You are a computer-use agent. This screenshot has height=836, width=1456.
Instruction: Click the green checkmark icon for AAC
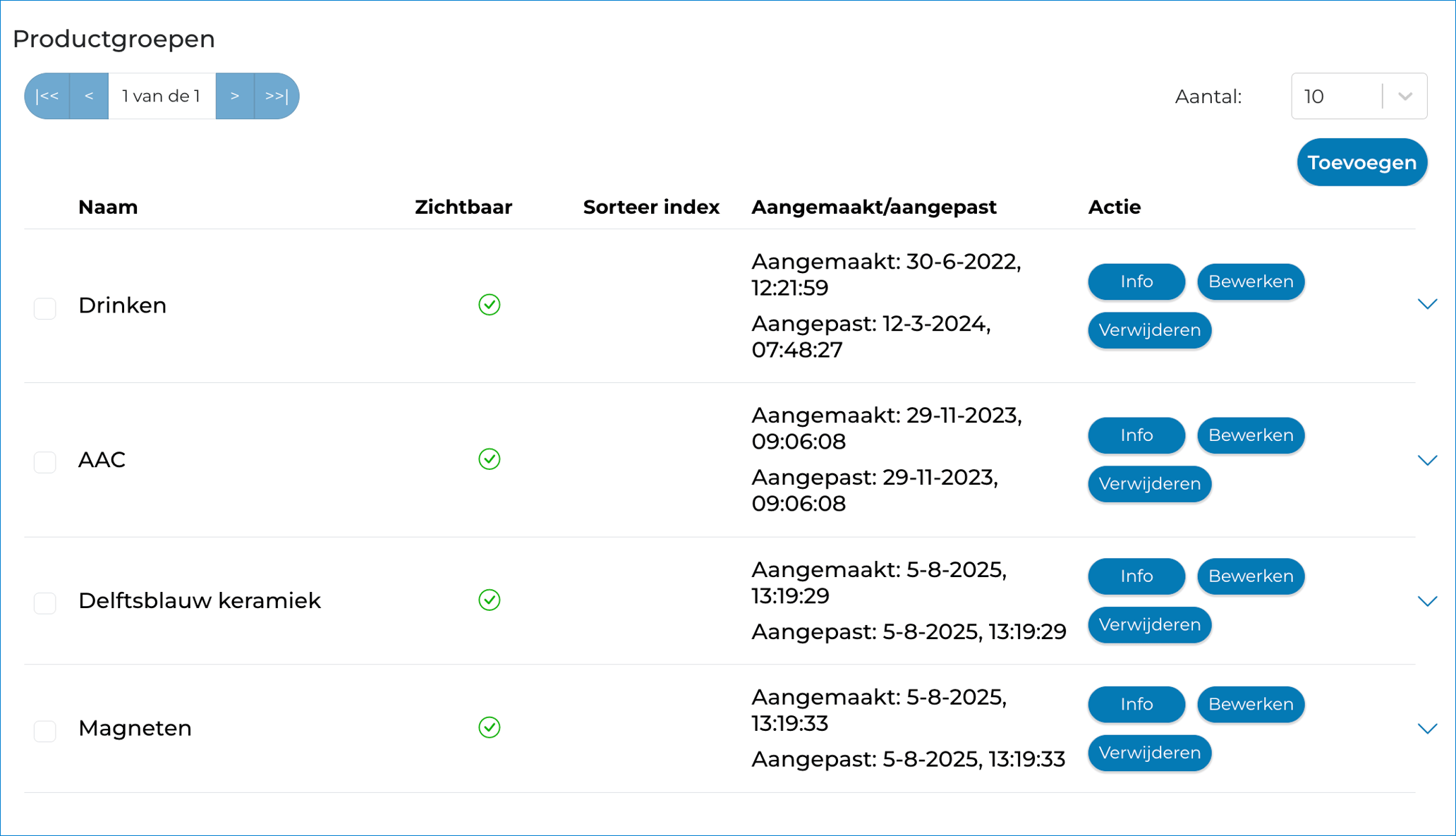click(490, 460)
